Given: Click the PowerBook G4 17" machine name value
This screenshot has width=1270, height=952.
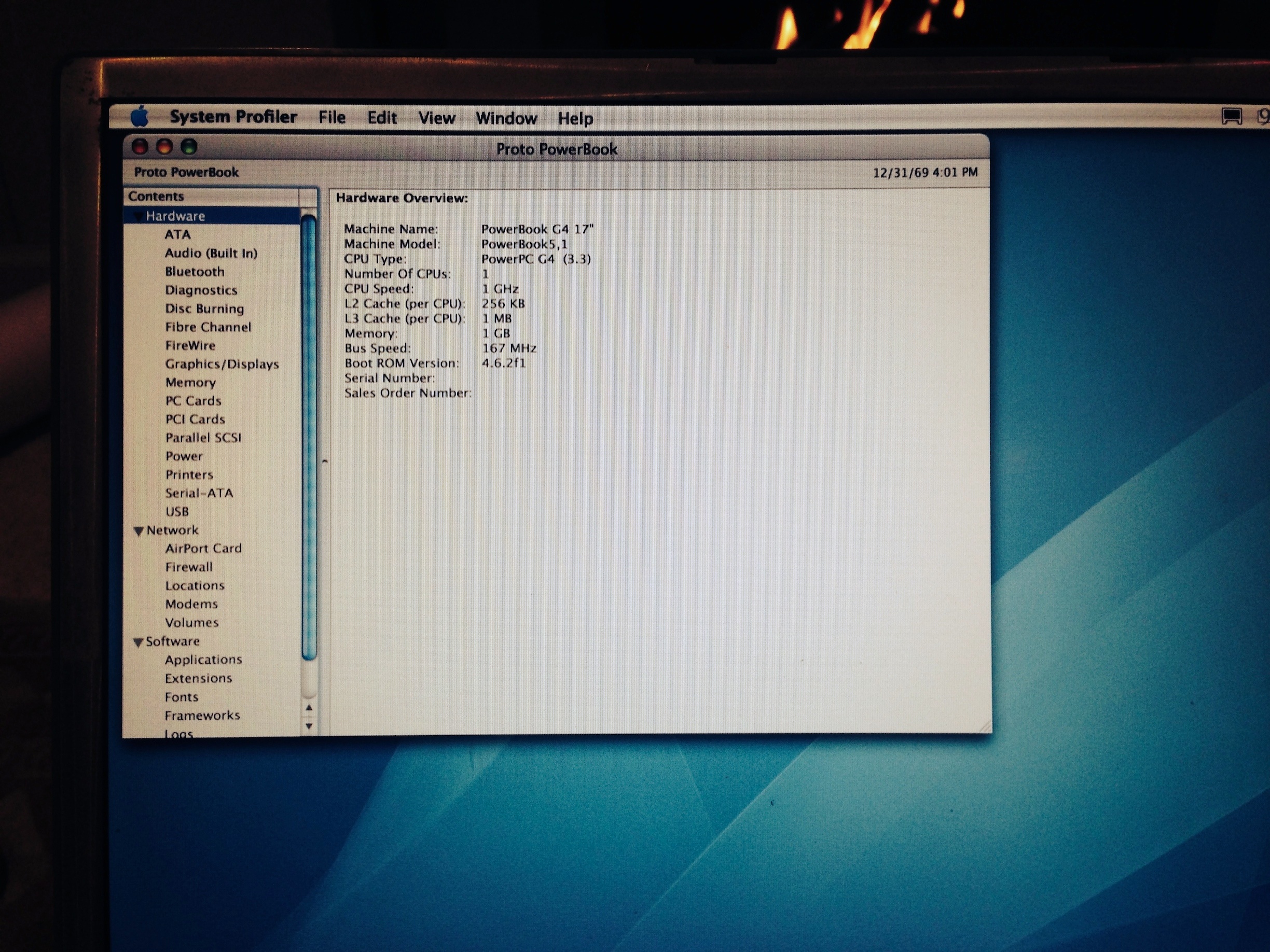Looking at the screenshot, I should coord(537,229).
